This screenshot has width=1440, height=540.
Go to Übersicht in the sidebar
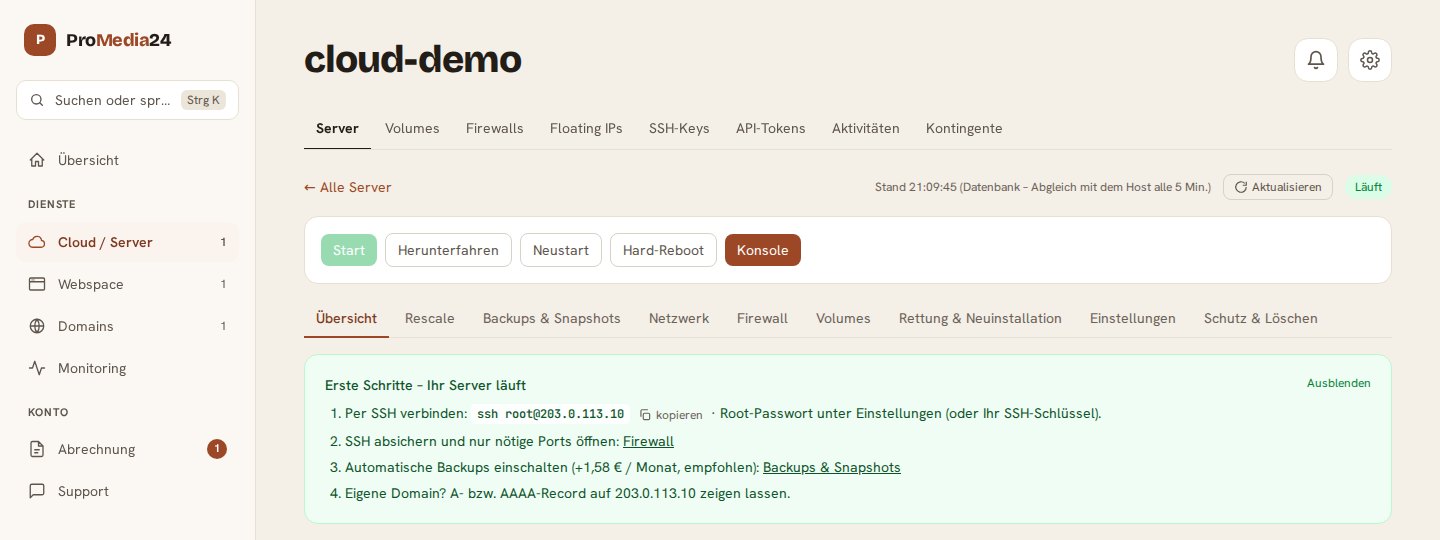127,160
